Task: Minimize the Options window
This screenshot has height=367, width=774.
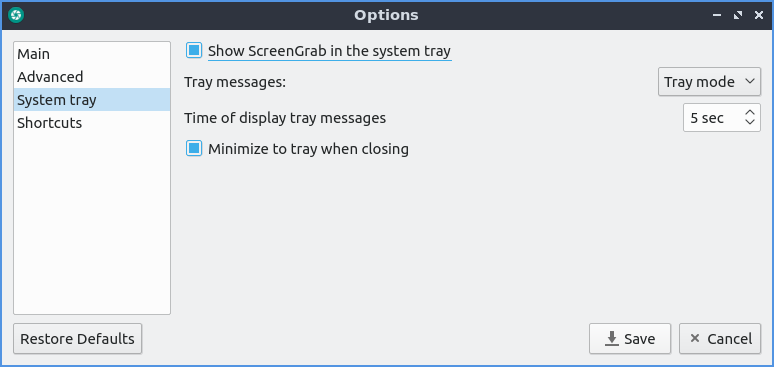Action: pos(717,15)
